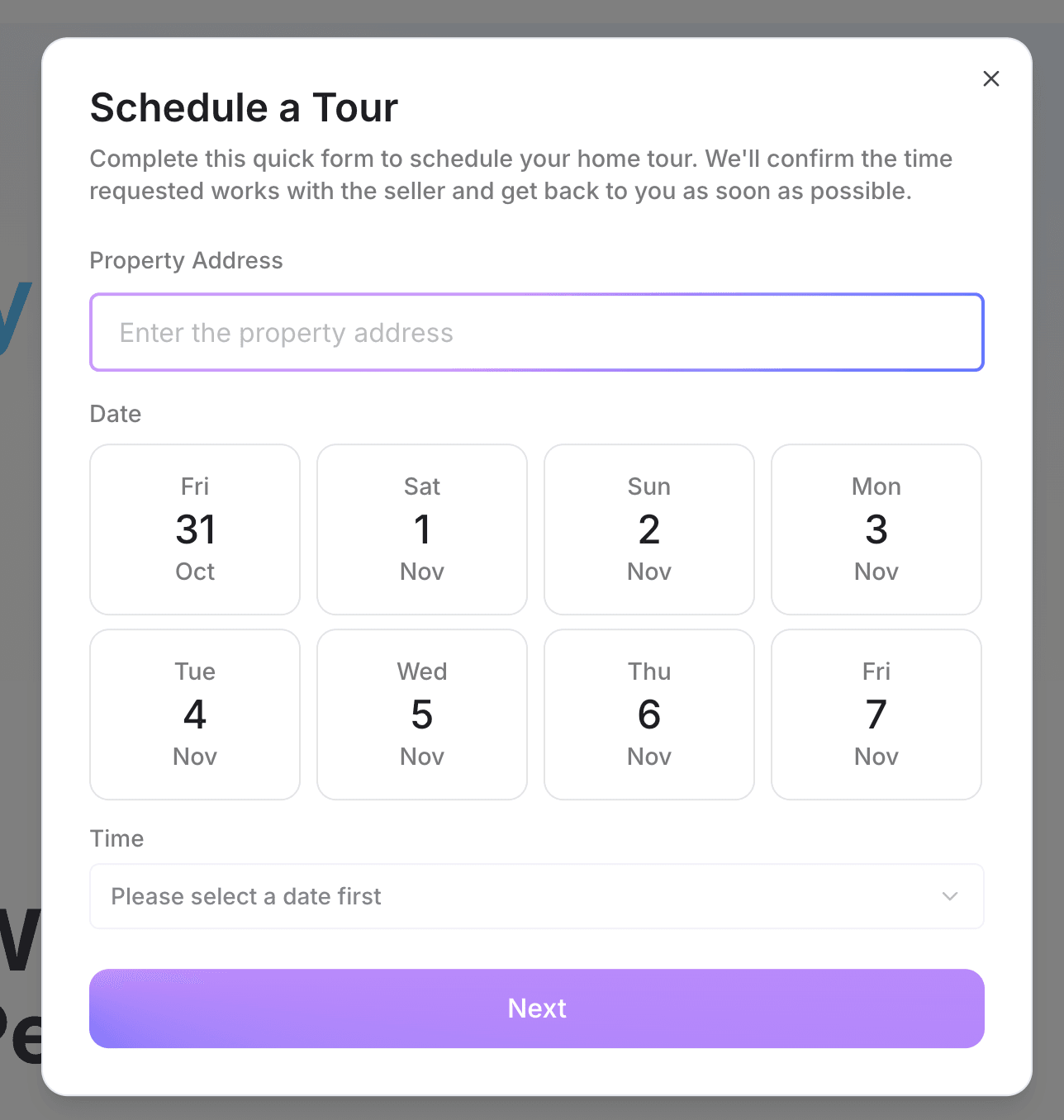Select Saturday November 1 as tour date
The height and width of the screenshot is (1120, 1064).
(x=421, y=529)
